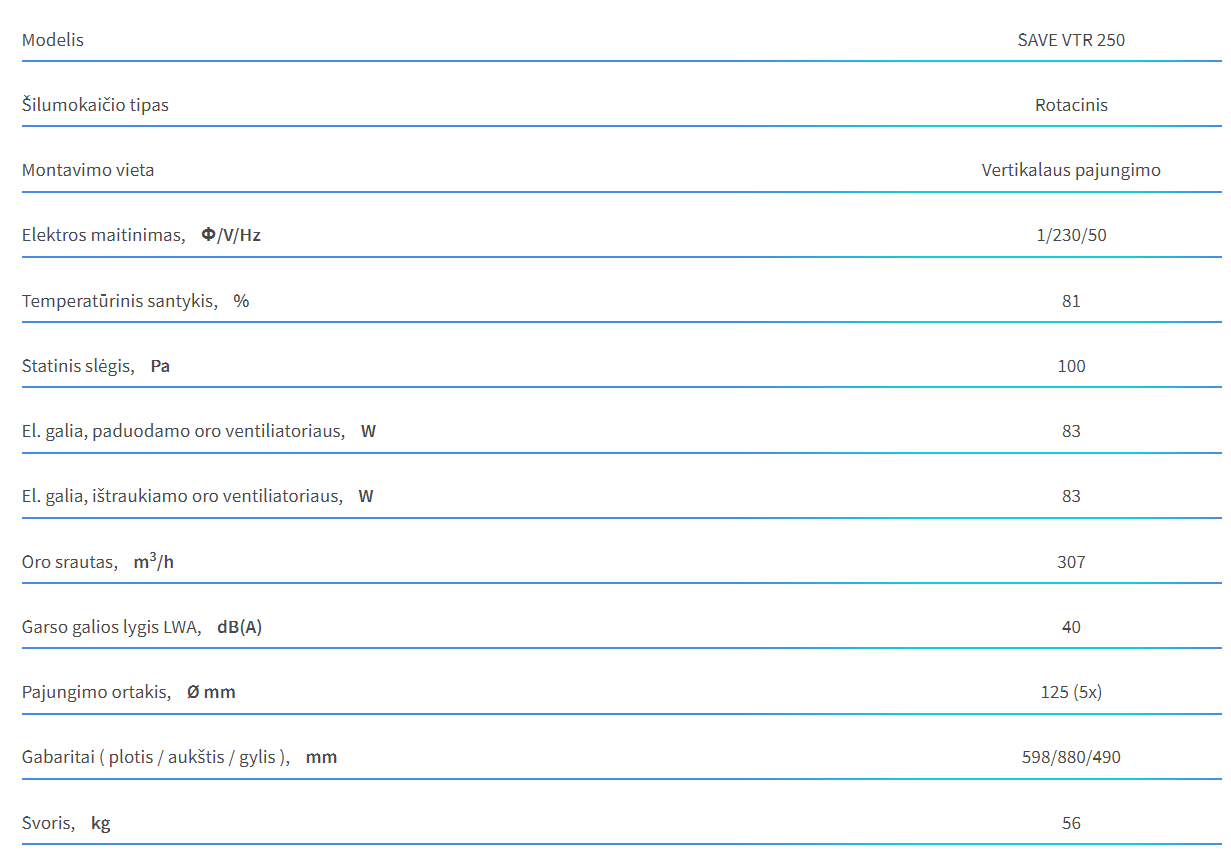Click the 'Oro srautas' label

(x=69, y=562)
